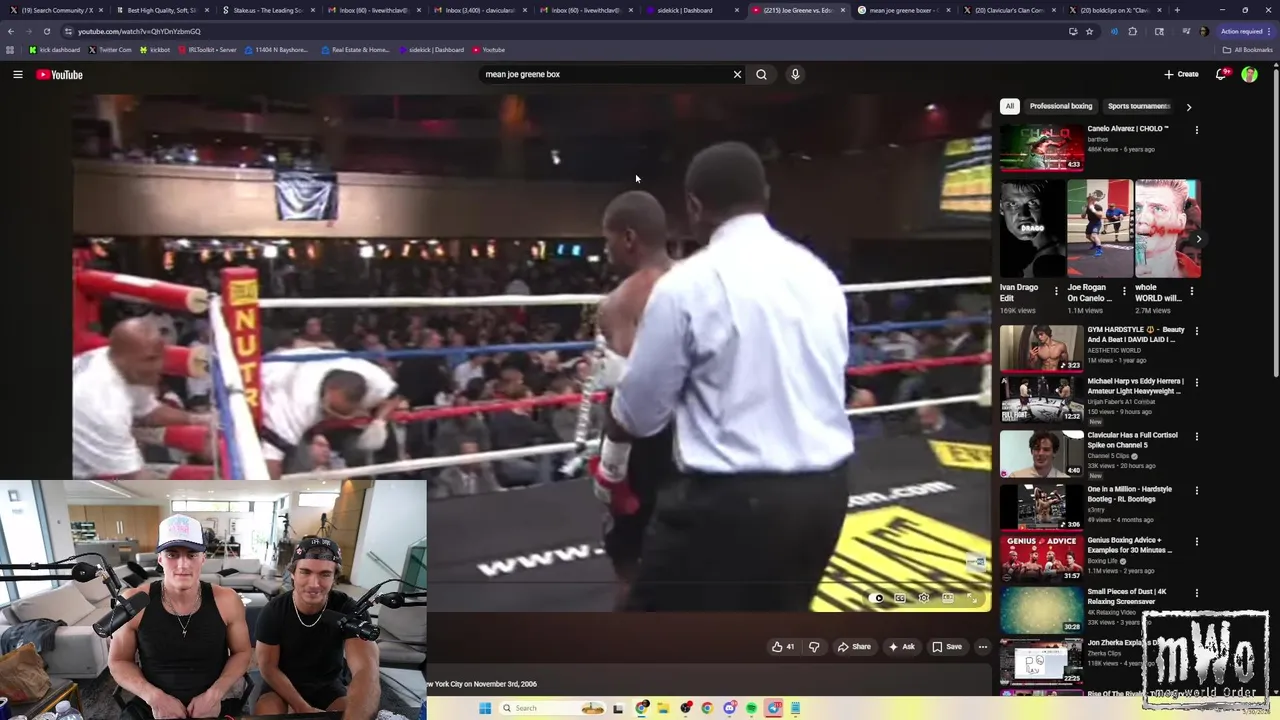Open the browser extensions puzzle icon
Screen dimensions: 1280x720
1133,31
